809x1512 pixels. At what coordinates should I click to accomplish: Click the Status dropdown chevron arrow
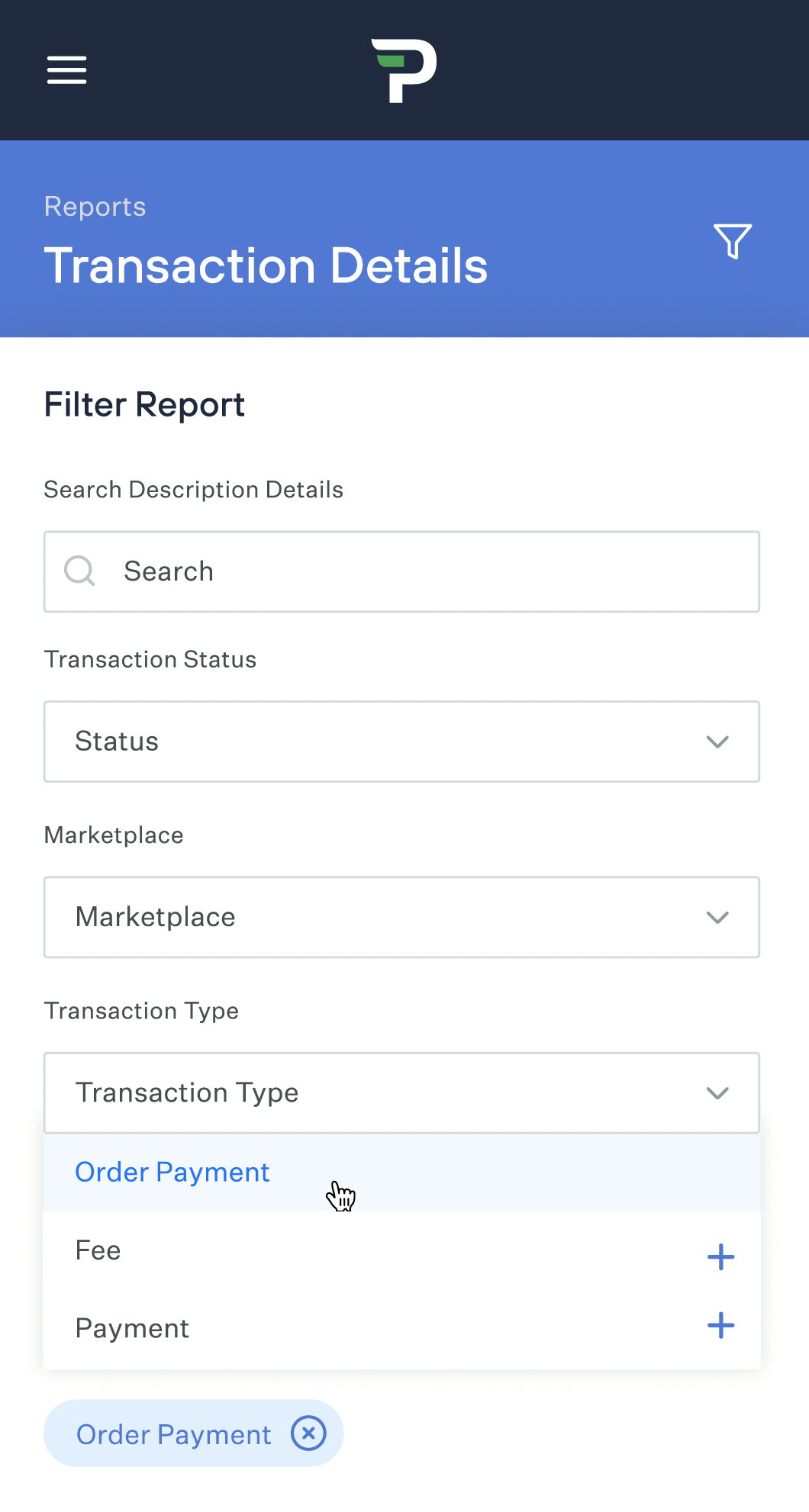[717, 742]
